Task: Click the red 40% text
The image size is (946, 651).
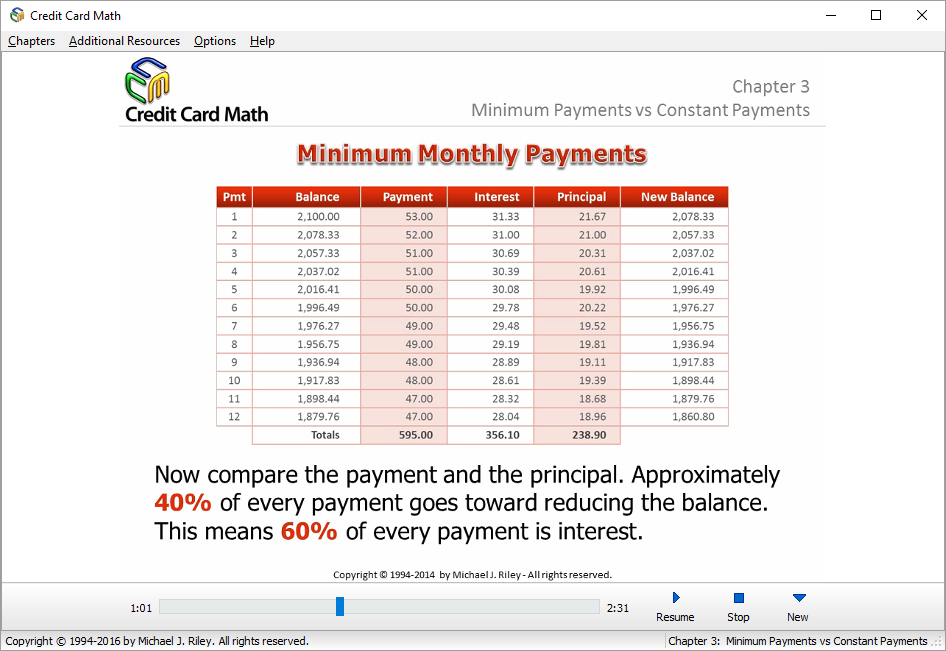Action: pos(183,503)
